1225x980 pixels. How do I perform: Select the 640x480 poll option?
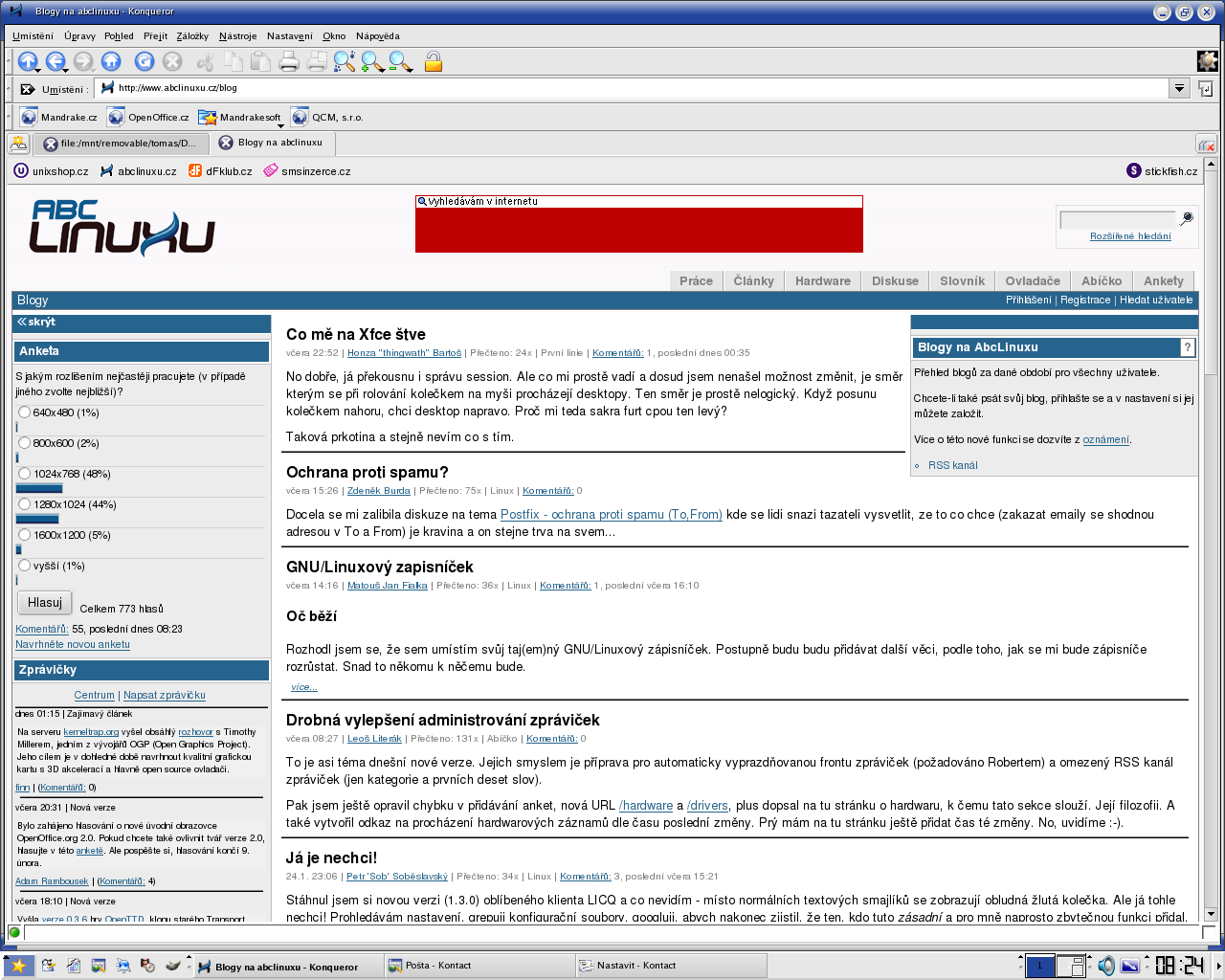(x=25, y=412)
